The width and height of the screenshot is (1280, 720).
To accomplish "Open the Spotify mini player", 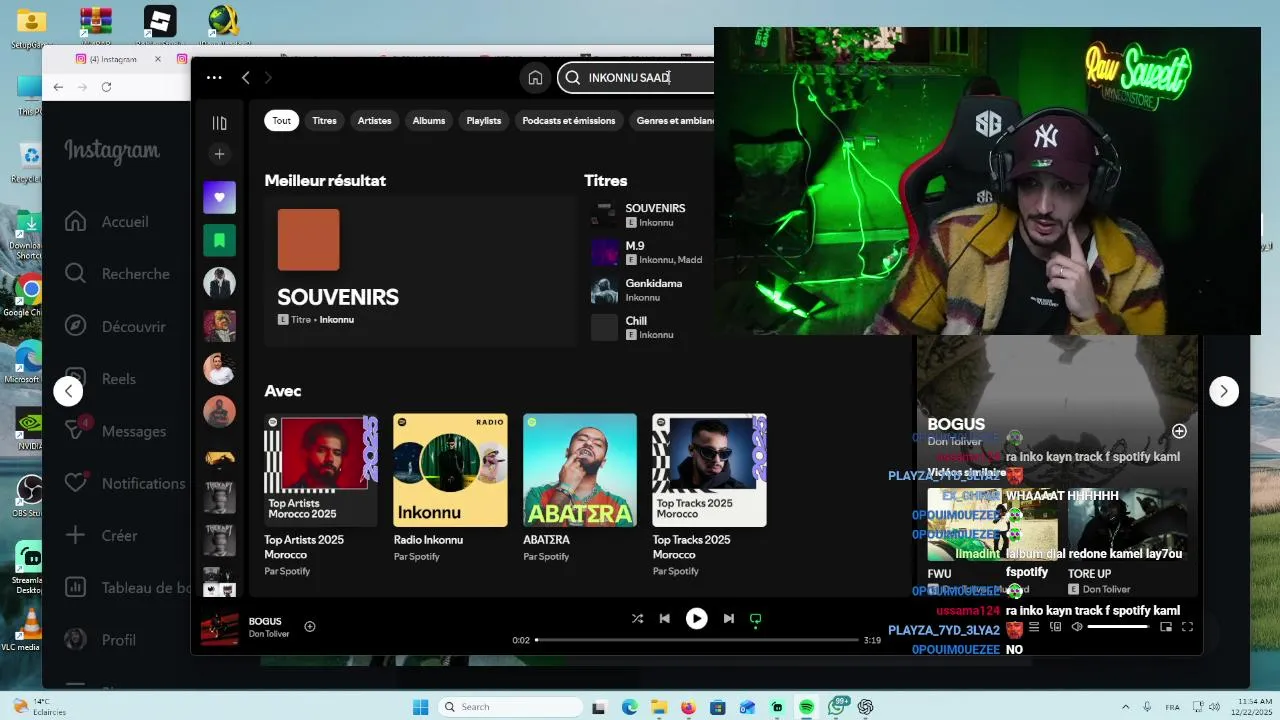I will pos(1166,627).
